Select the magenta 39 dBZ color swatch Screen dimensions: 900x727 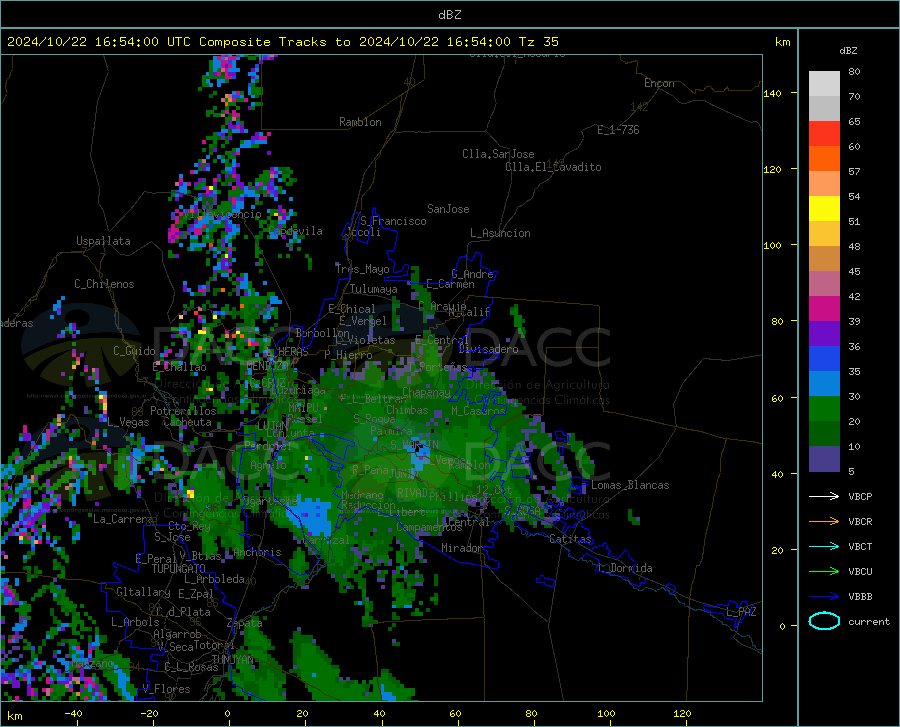[824, 309]
